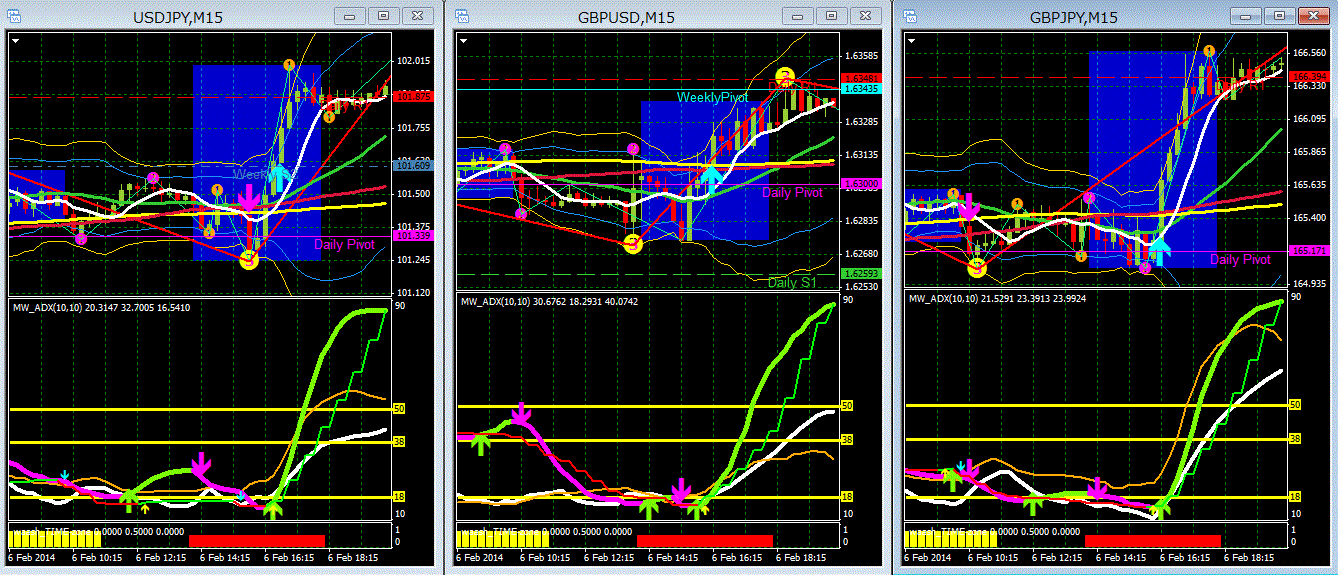This screenshot has height=575, width=1338.
Task: Click the GBPJPY,M15 title bar text
Action: pyautogui.click(x=1073, y=17)
